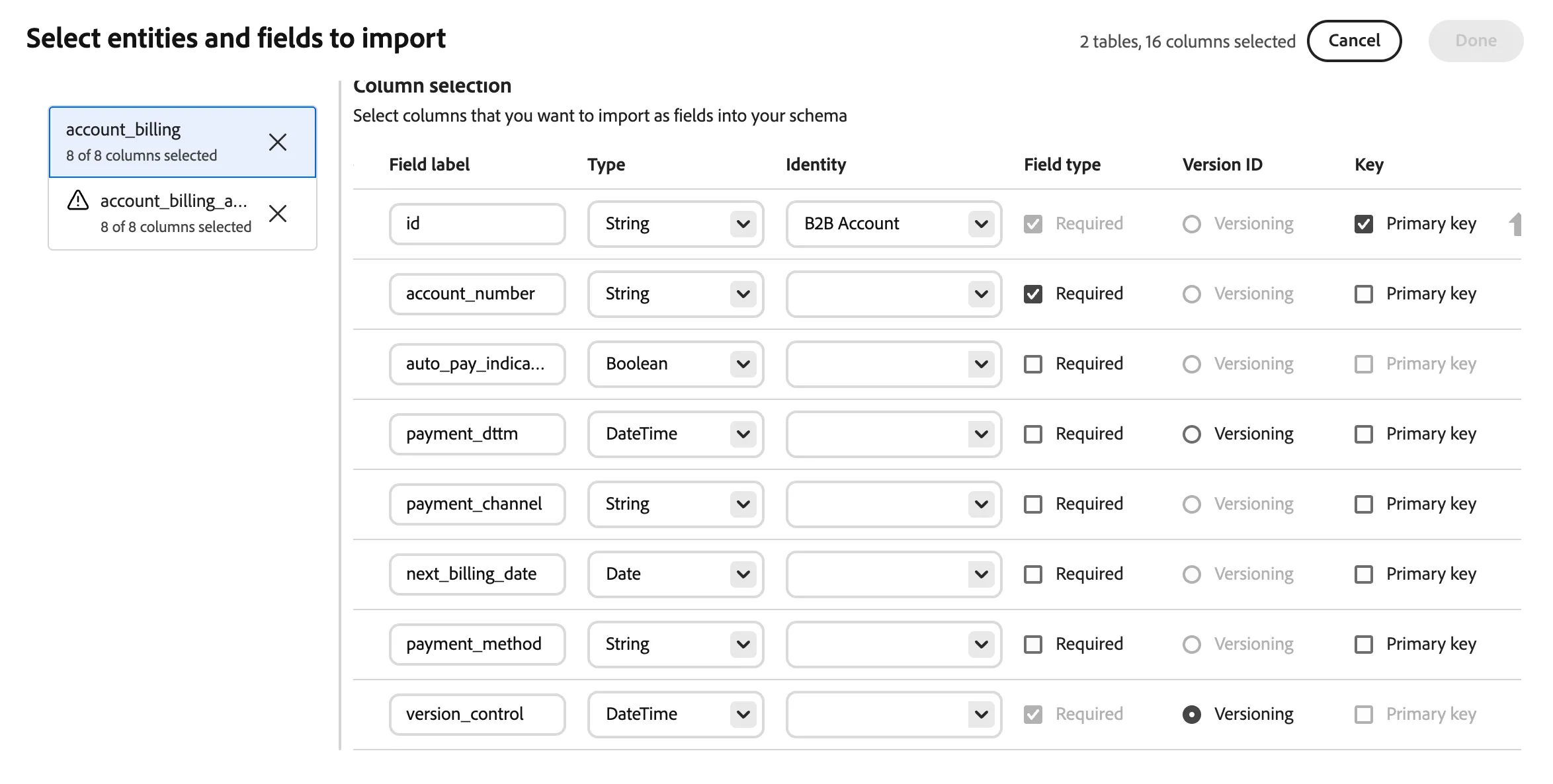Viewport: 1553px width, 784px height.
Task: Edit the payment_dttm field label
Action: point(477,434)
